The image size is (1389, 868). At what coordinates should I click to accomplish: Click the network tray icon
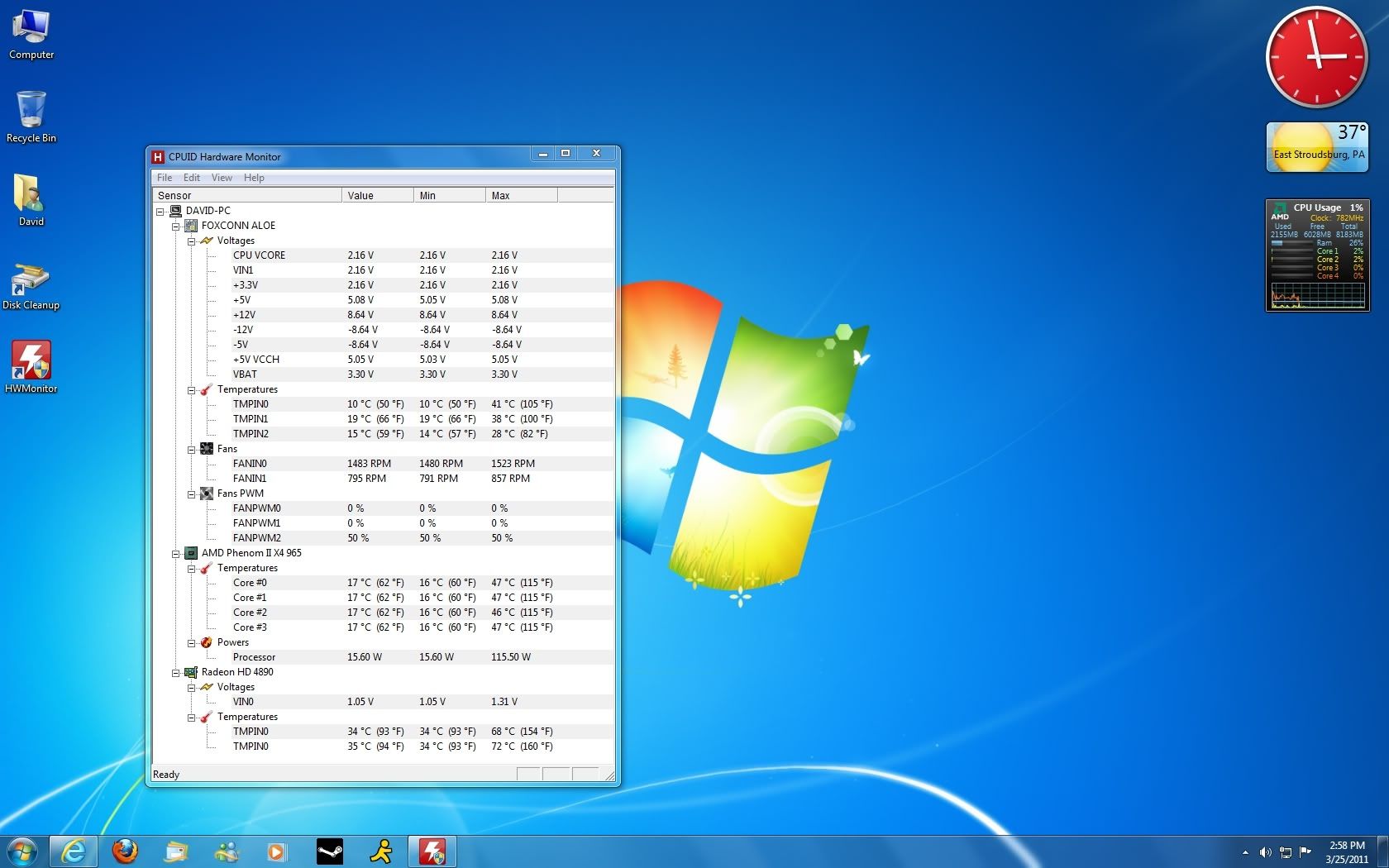coord(1286,851)
